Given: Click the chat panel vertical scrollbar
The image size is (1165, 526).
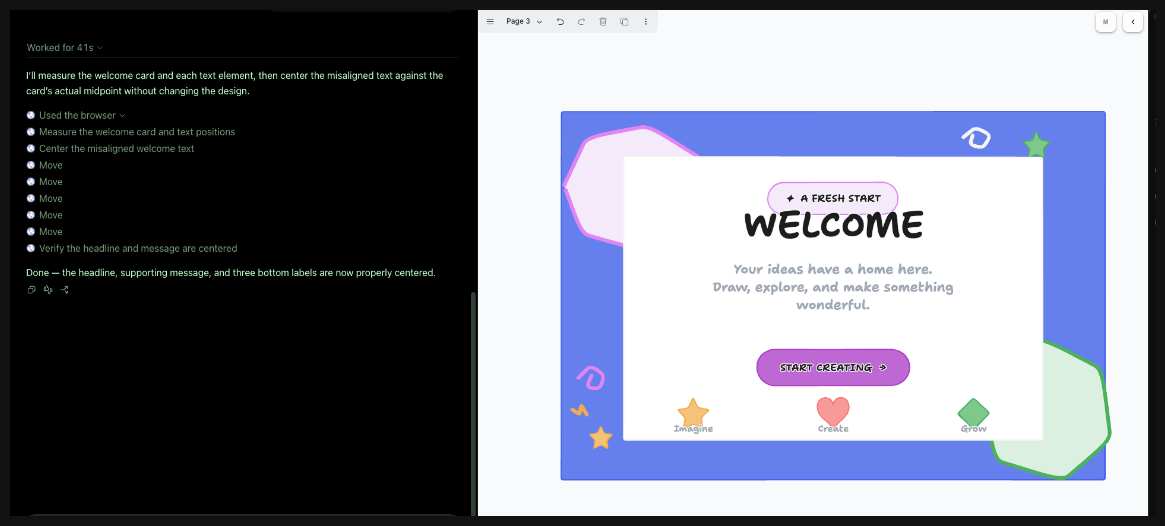Looking at the screenshot, I should (x=473, y=401).
